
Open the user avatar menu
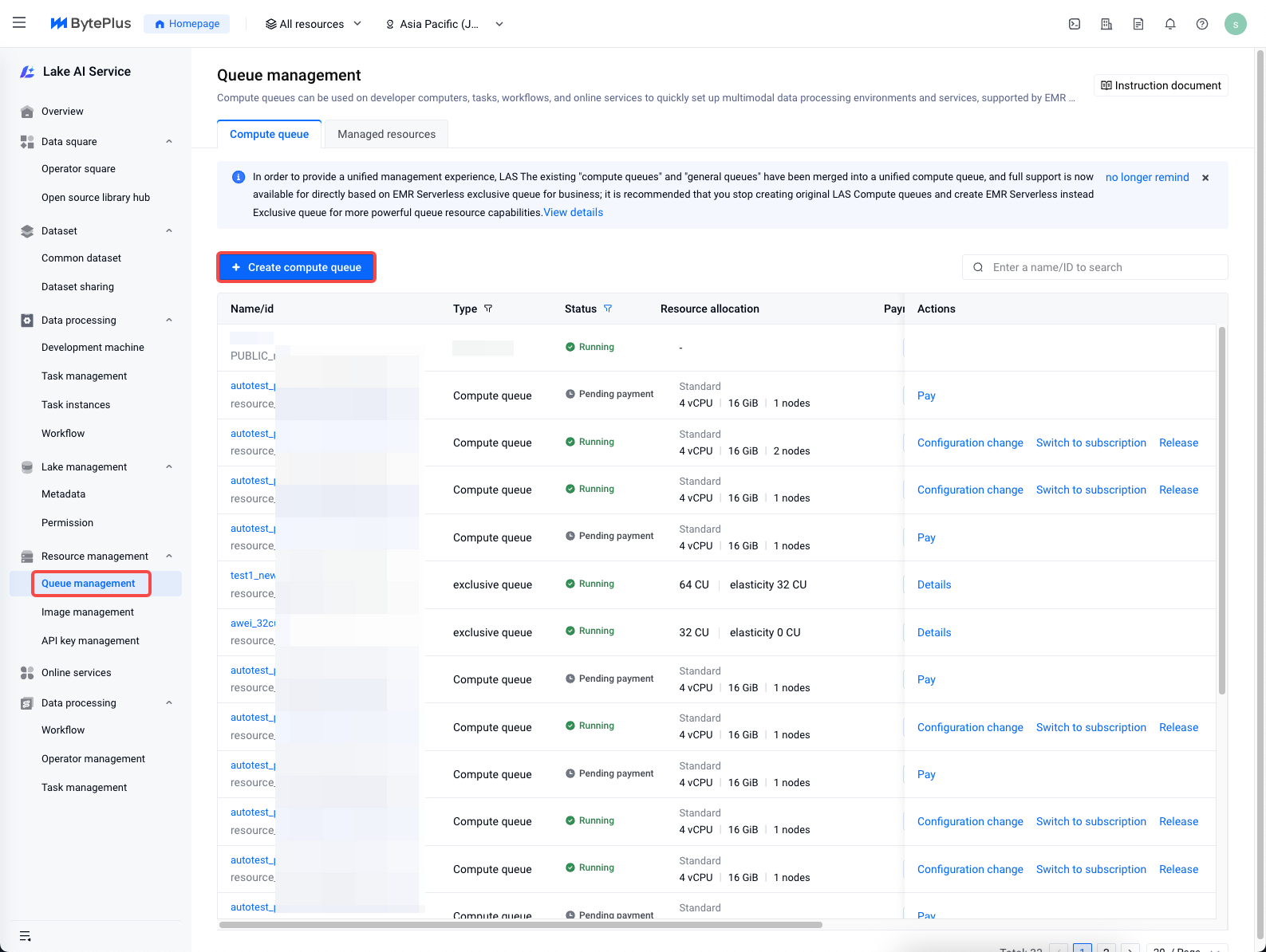coord(1235,24)
